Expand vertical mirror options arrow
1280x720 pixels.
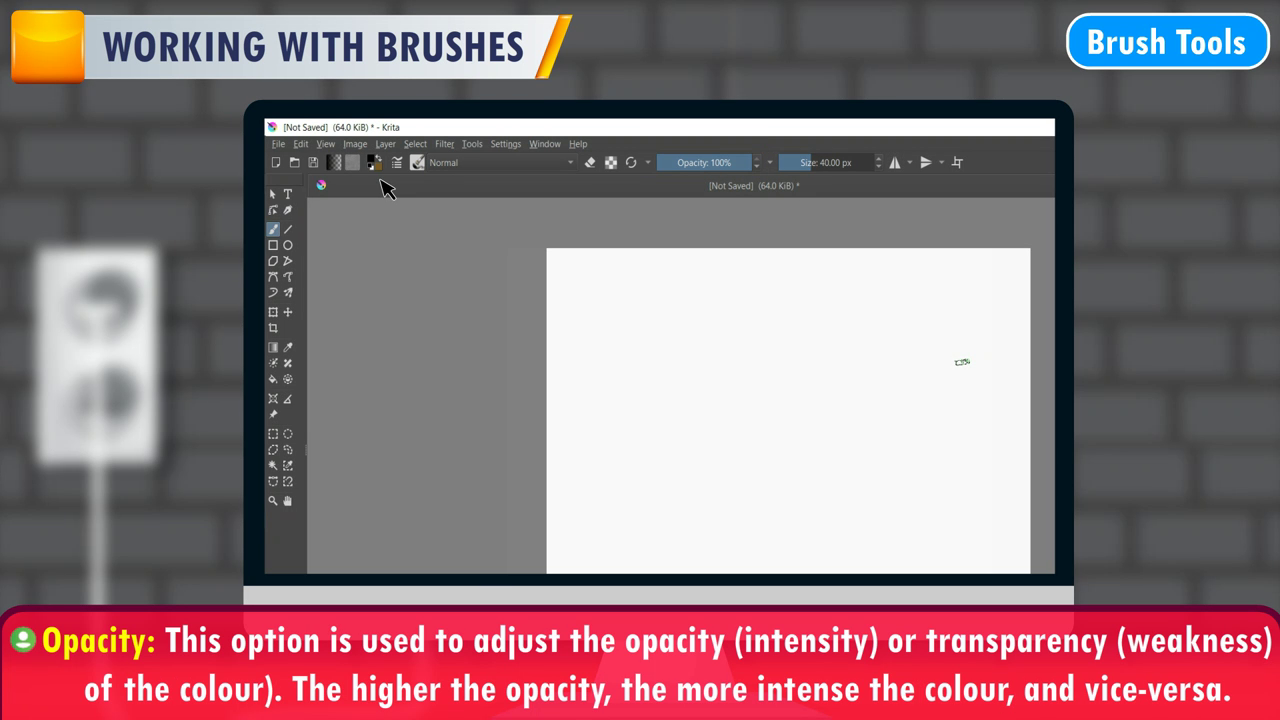click(941, 163)
